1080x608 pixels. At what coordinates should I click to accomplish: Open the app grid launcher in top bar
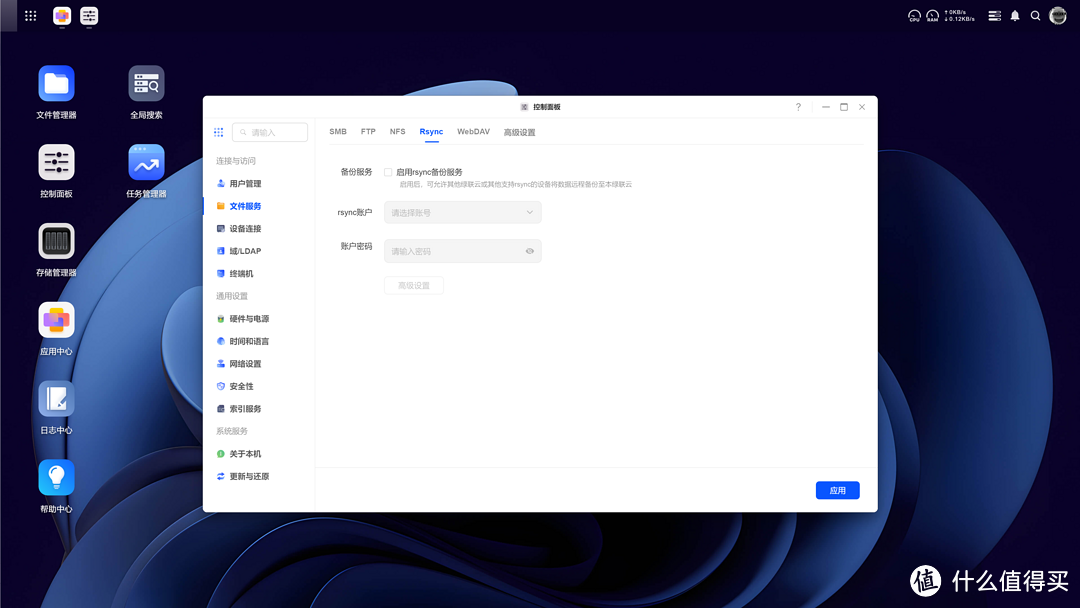30,16
